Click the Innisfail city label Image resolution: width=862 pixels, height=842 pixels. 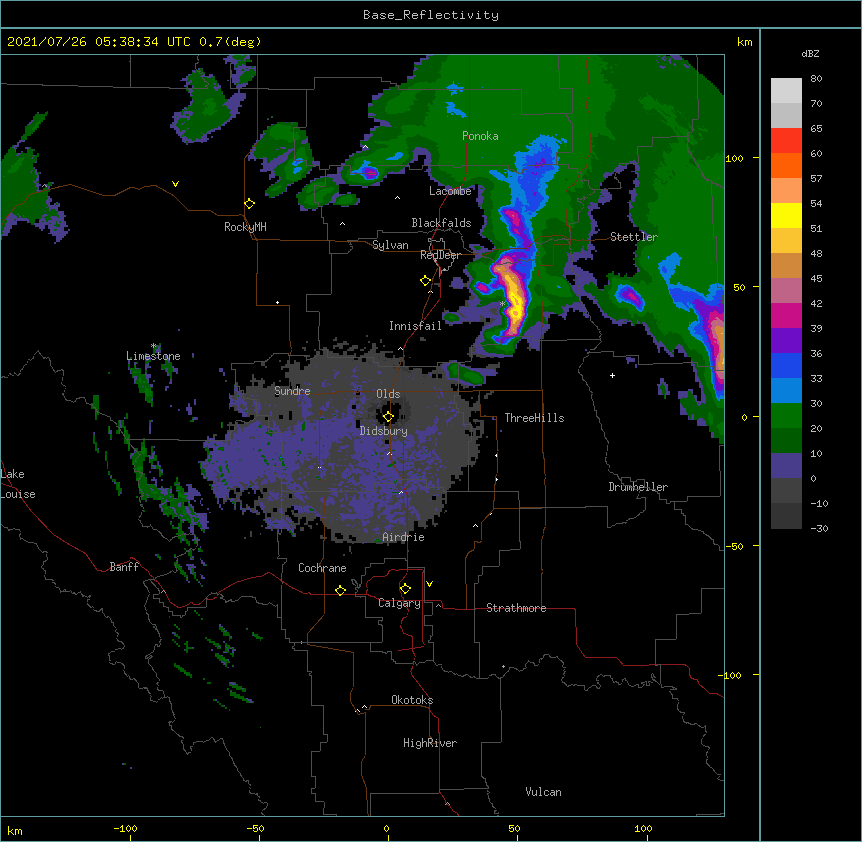[415, 326]
